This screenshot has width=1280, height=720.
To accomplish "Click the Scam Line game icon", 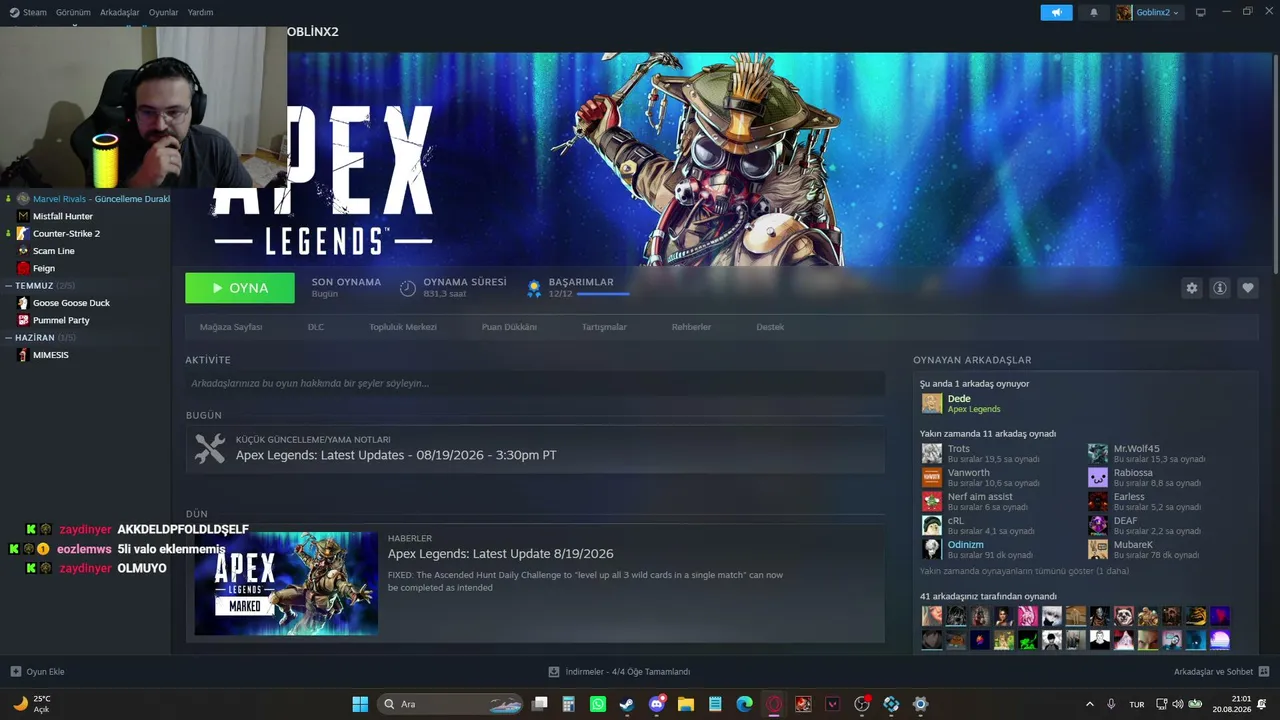I will [23, 251].
